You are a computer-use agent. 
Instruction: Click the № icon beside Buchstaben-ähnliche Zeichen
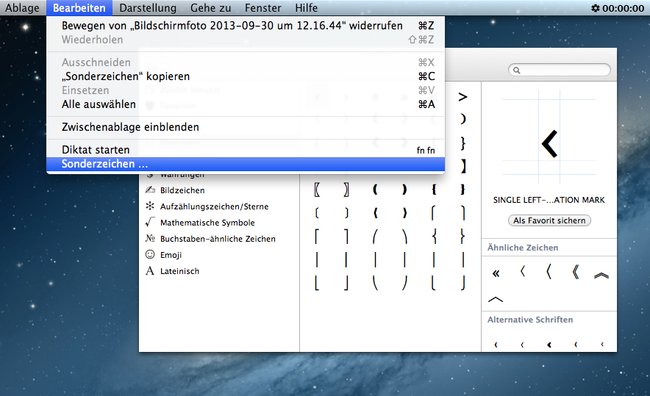(150, 238)
